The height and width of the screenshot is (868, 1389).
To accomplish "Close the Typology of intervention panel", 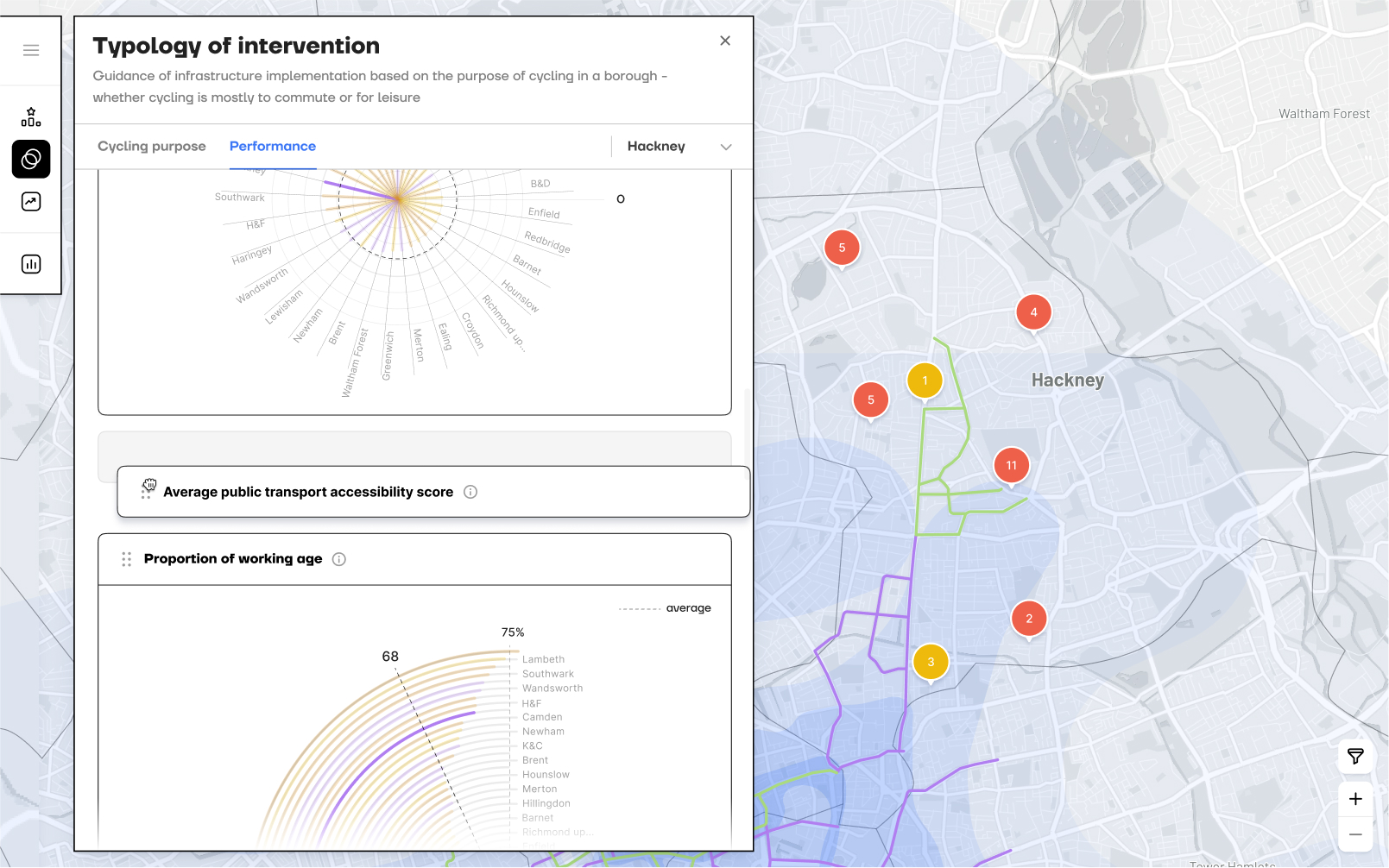I will 725,41.
